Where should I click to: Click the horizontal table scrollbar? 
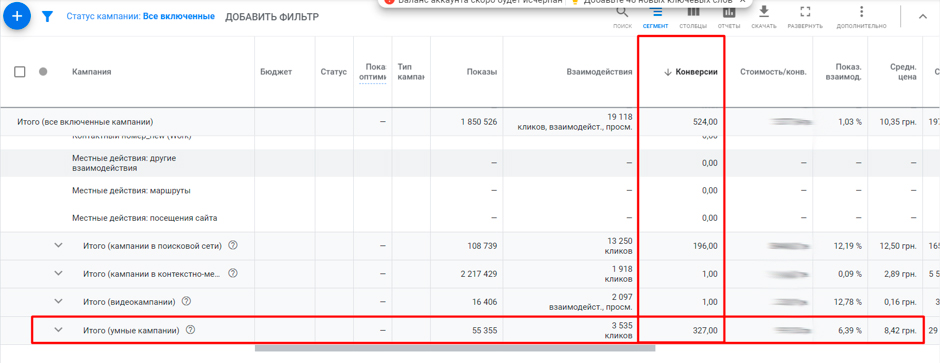(455, 347)
